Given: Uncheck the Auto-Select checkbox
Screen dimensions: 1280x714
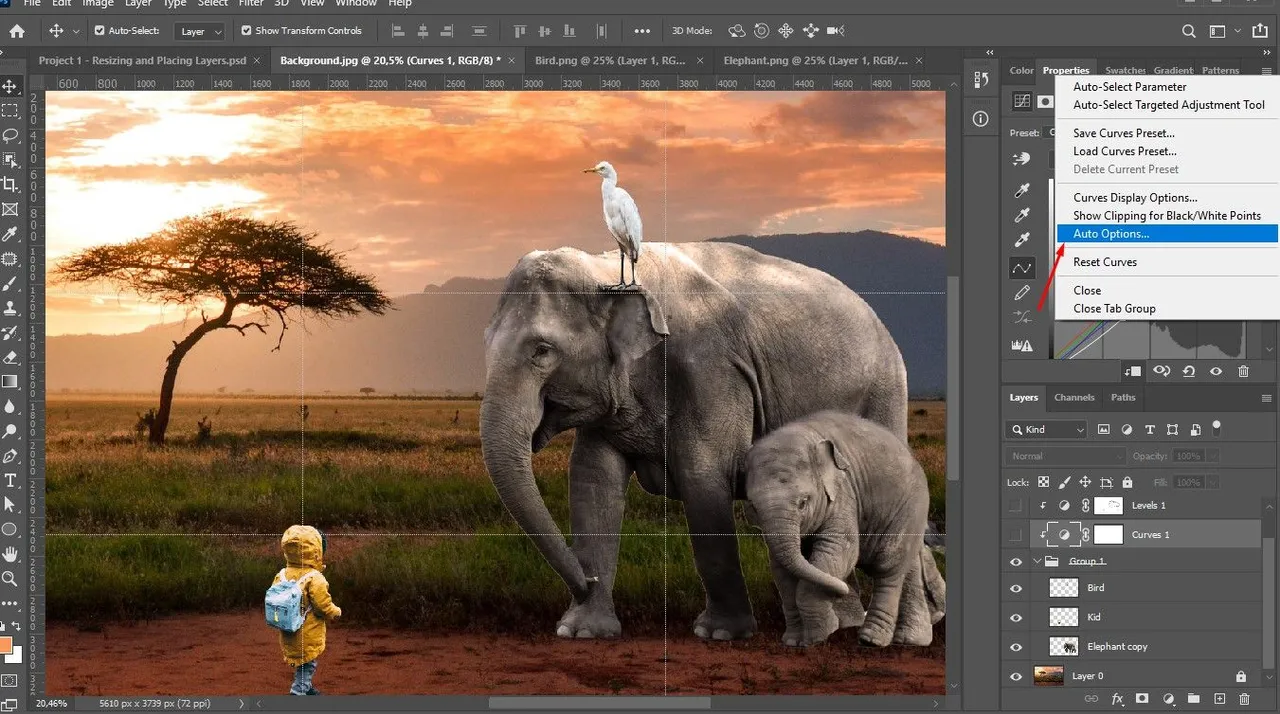Looking at the screenshot, I should tap(99, 31).
